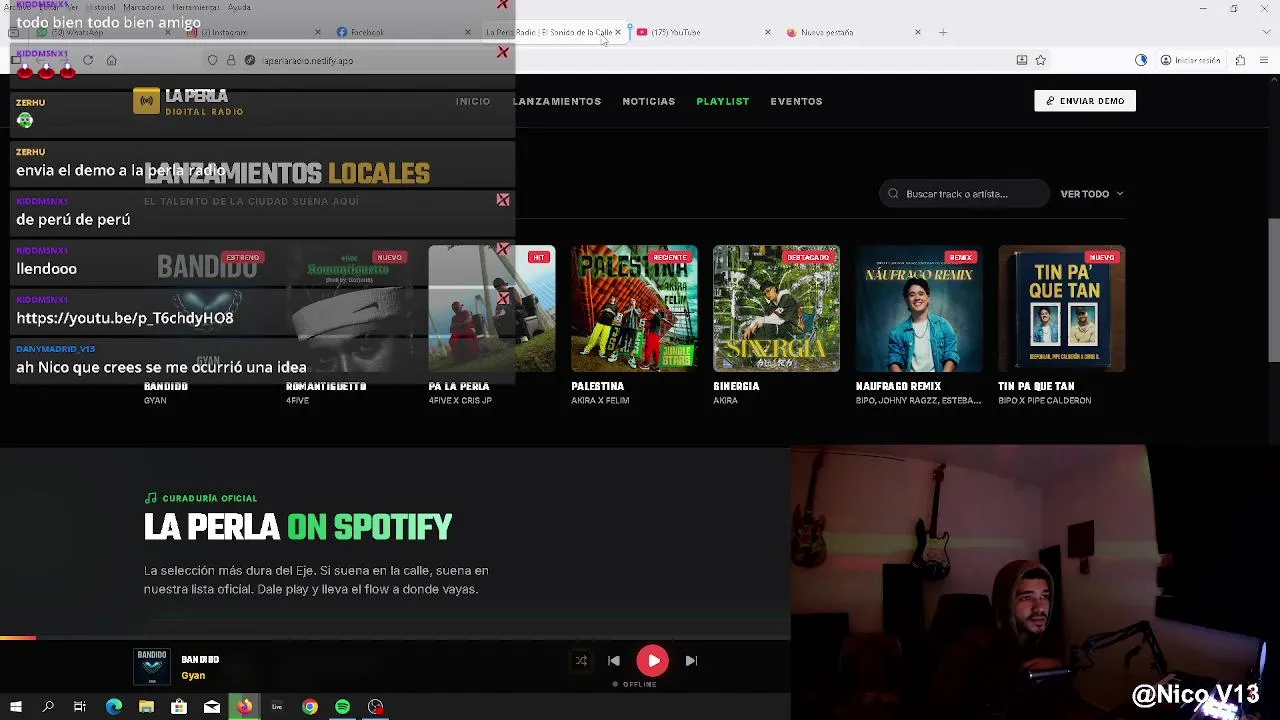Click Iniciar sesión in Firefox toolbar
Image resolution: width=1280 pixels, height=720 pixels.
1190,60
